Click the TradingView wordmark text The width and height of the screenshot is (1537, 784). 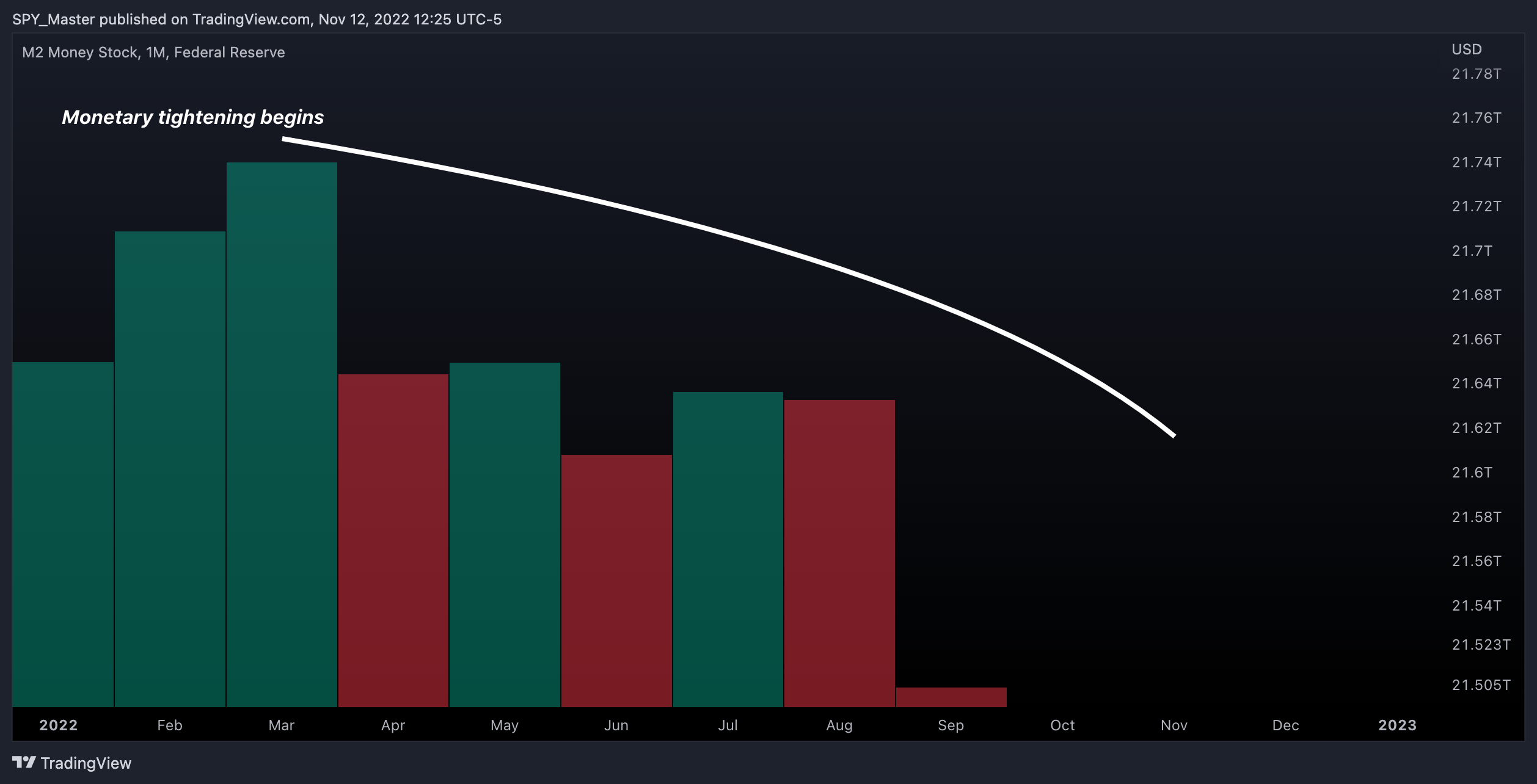click(86, 763)
